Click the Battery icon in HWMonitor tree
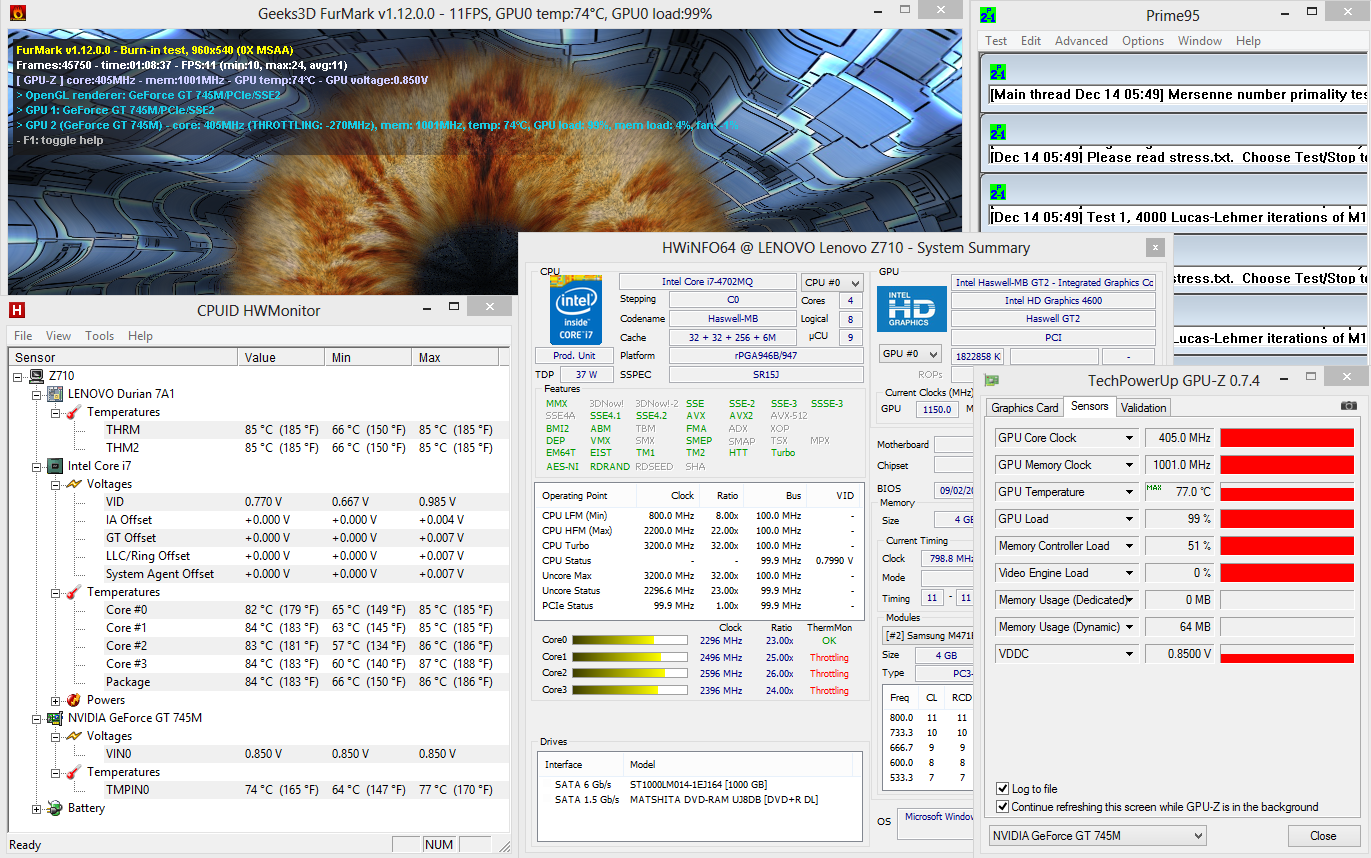This screenshot has width=1371, height=858. pos(55,808)
